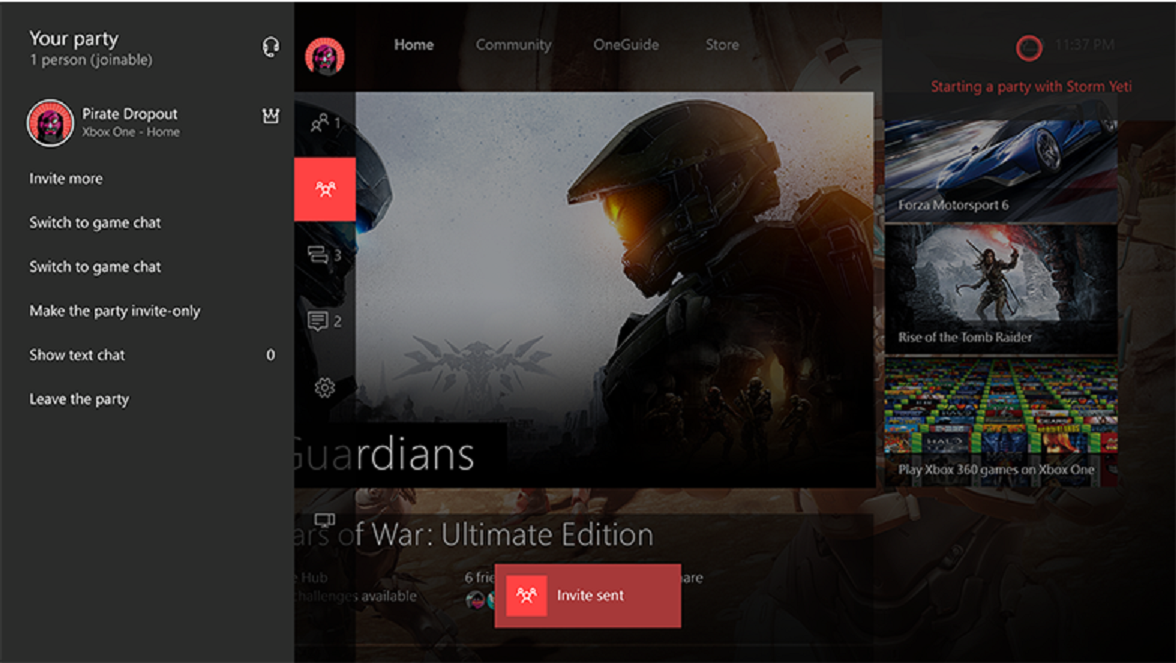Activate the Cortana ring icon
The image size is (1176, 663).
click(1029, 47)
